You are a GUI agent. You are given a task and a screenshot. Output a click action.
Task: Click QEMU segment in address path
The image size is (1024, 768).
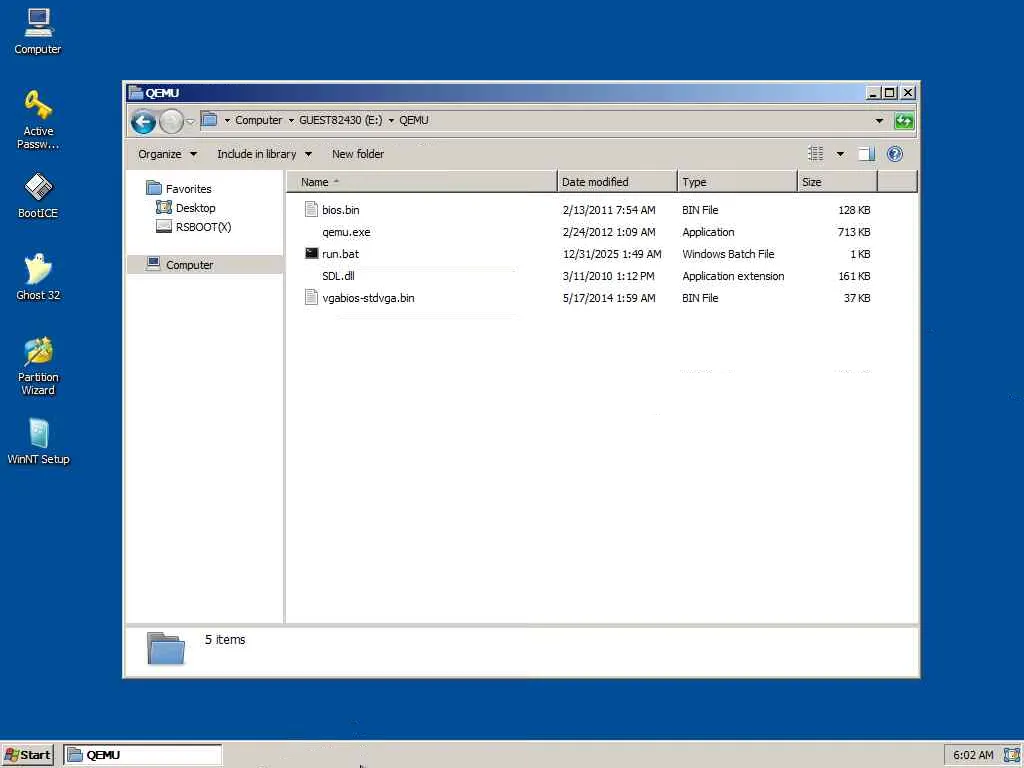tap(414, 120)
